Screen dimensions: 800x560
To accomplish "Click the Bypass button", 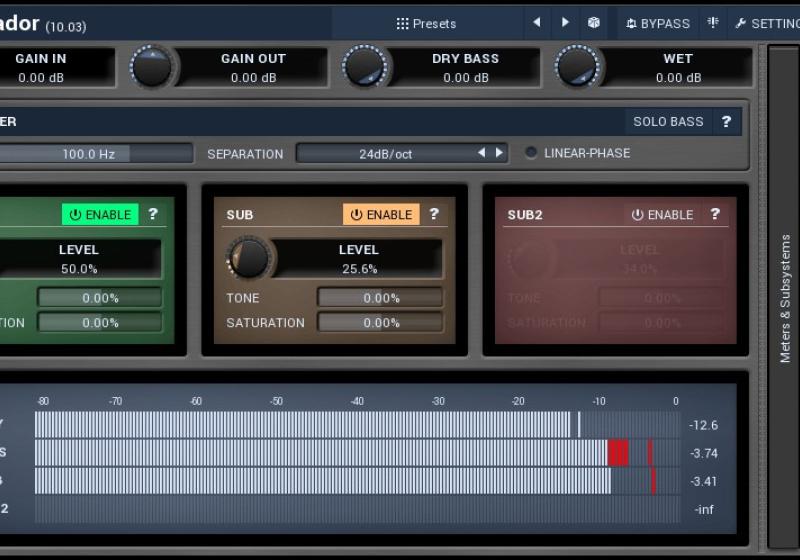I will pos(658,23).
